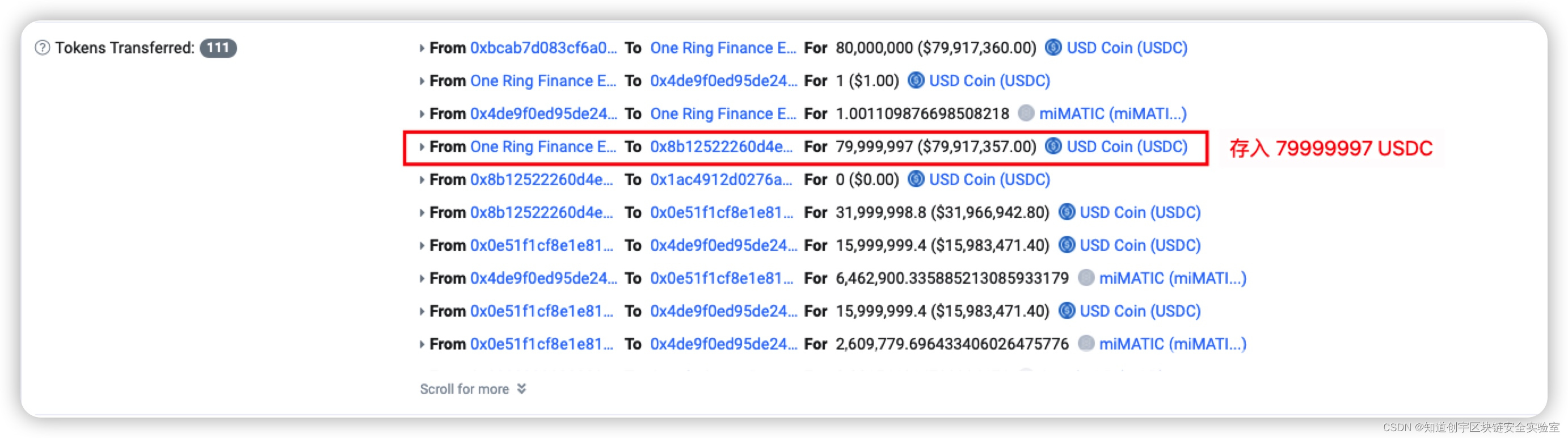Click USDC coin icon in 0 ($0.00) row
The image size is (1568, 438).
point(916,179)
